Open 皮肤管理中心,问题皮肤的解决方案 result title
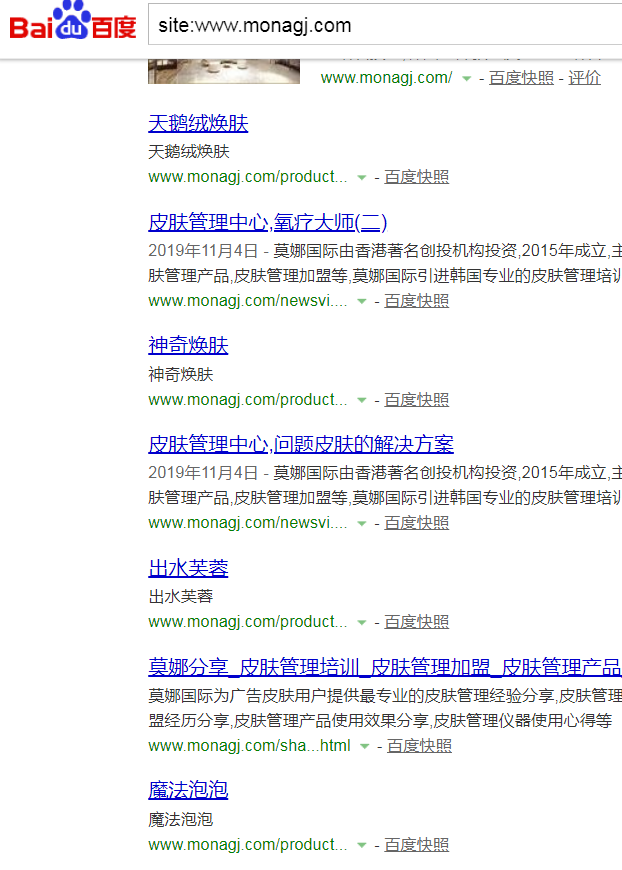This screenshot has height=870, width=622. click(x=301, y=444)
